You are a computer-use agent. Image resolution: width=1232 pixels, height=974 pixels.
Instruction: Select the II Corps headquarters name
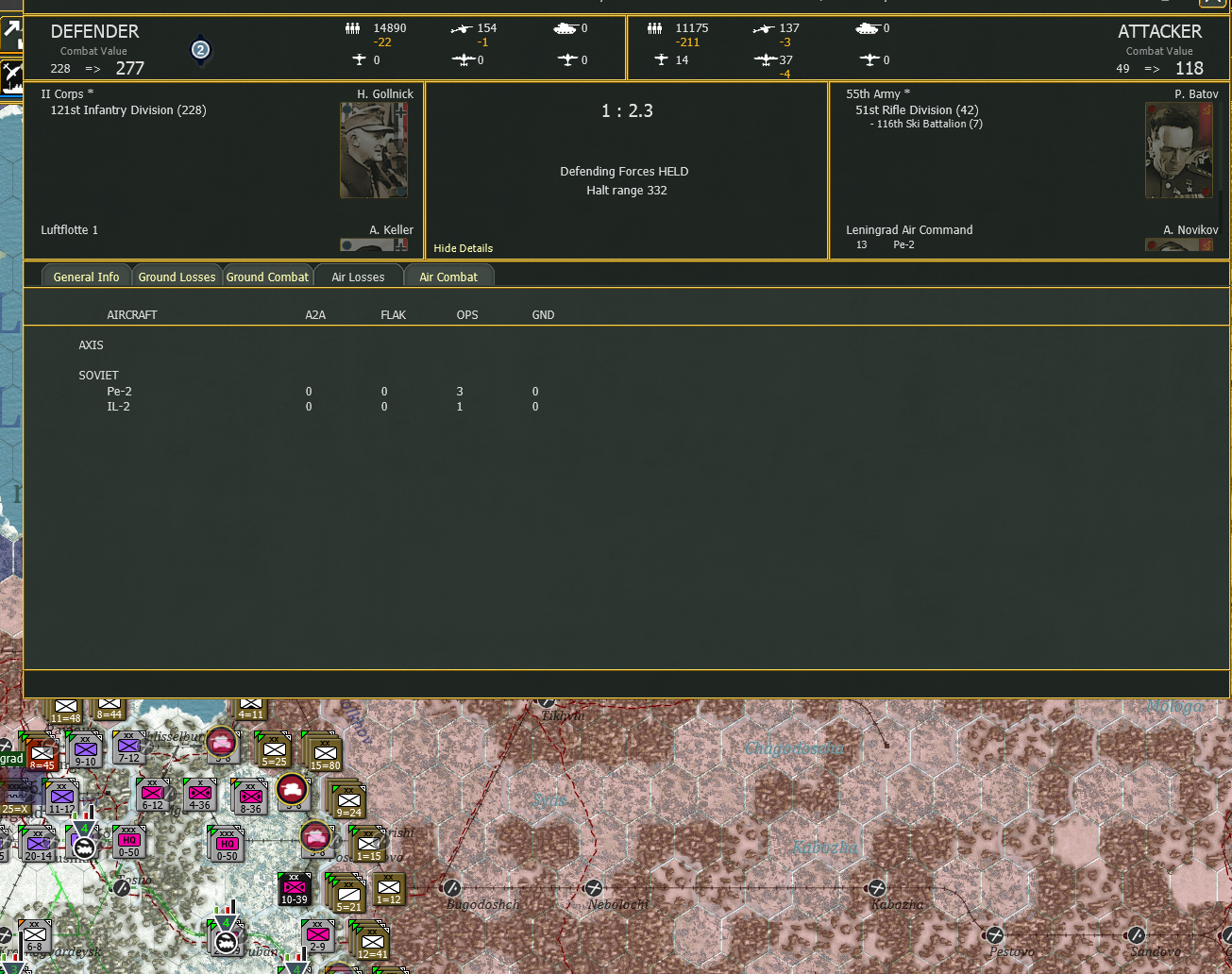point(67,94)
